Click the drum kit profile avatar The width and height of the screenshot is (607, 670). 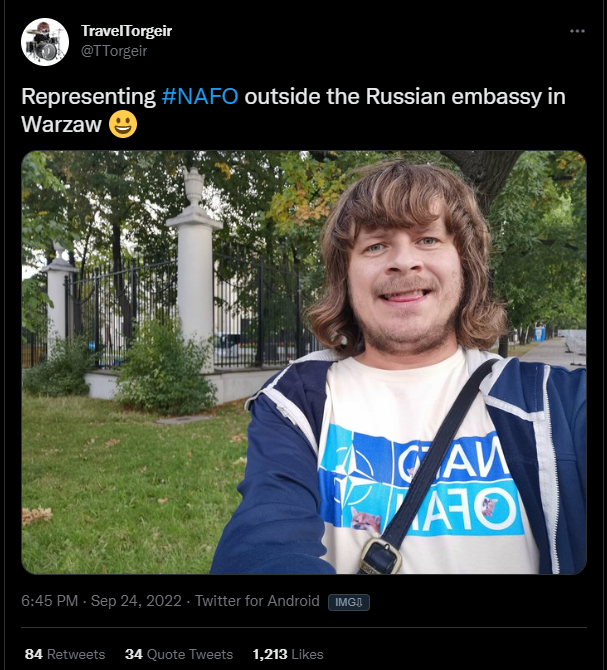point(45,42)
